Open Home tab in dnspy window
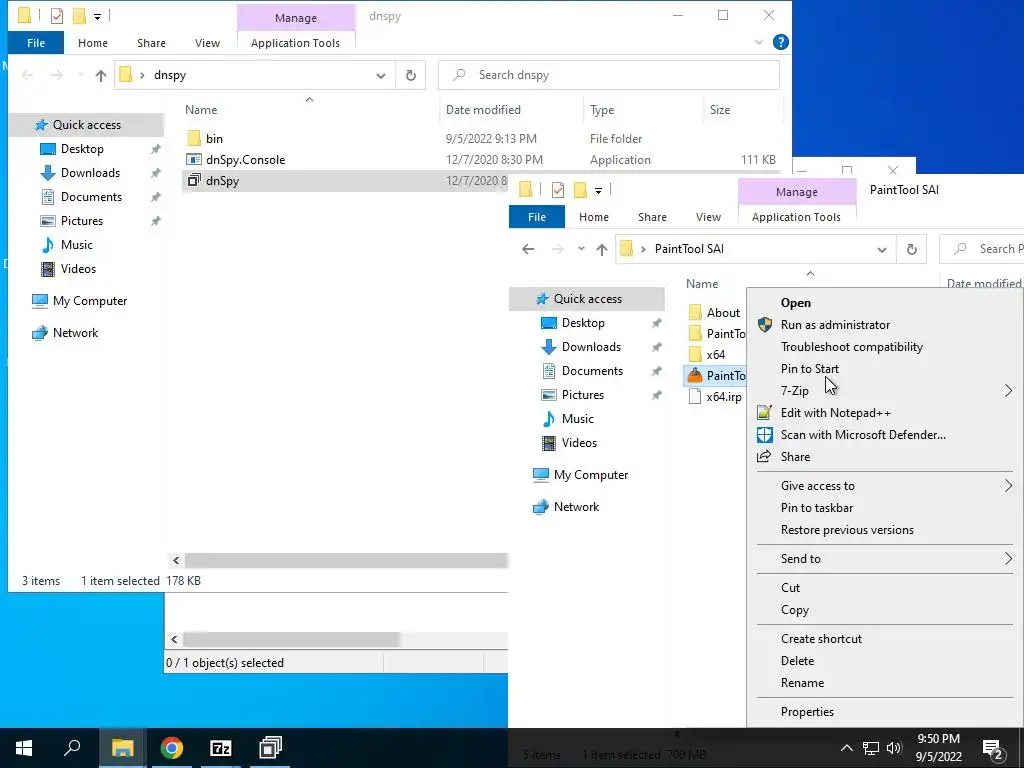This screenshot has width=1024, height=768. tap(93, 43)
